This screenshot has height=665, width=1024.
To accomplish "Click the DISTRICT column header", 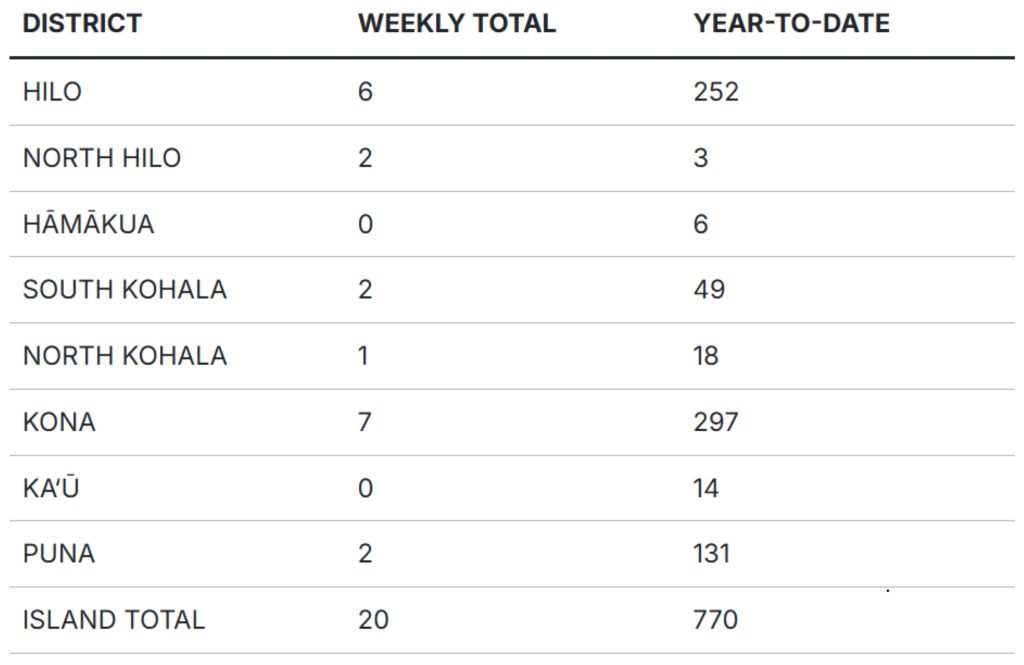I will (82, 24).
